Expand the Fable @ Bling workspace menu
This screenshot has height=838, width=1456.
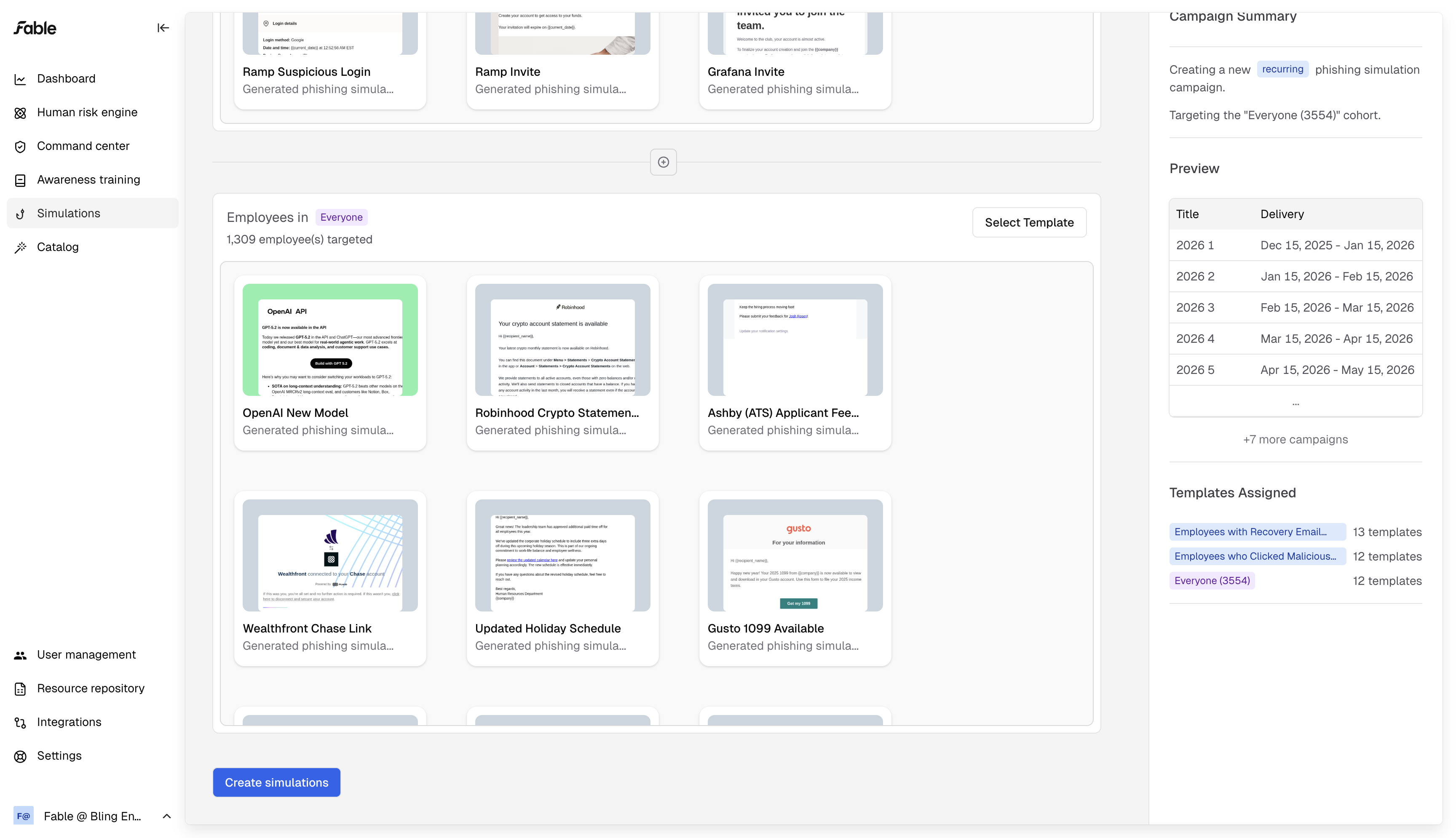166,816
